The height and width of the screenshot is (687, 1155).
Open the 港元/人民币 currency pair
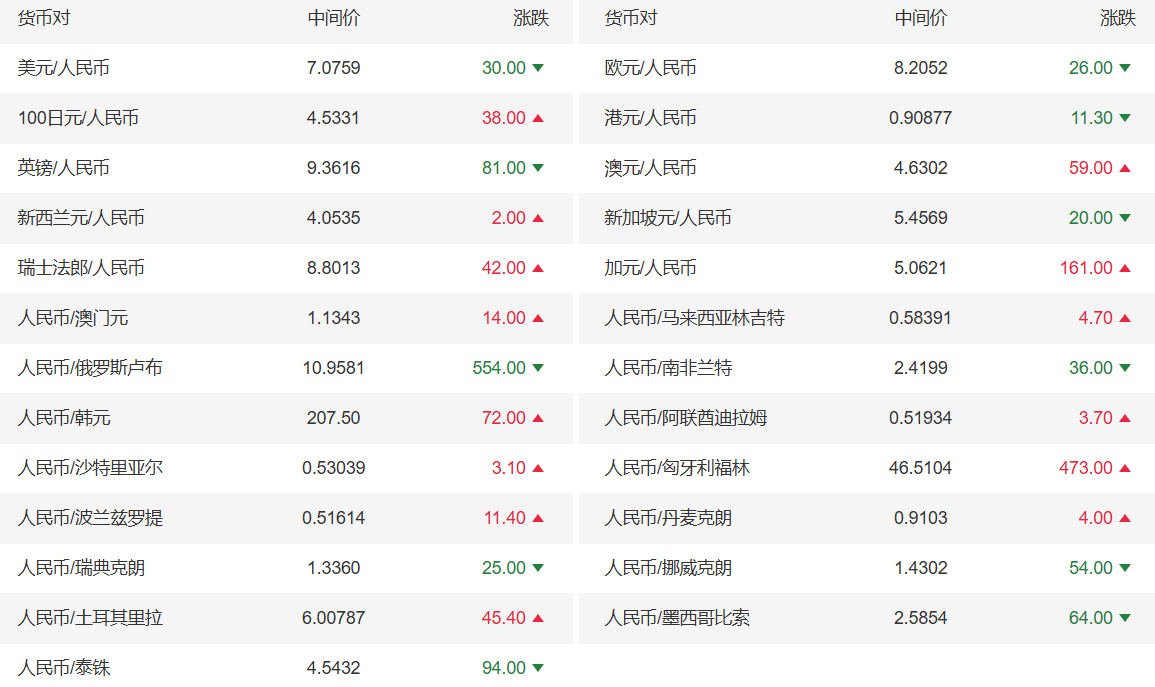(x=650, y=118)
